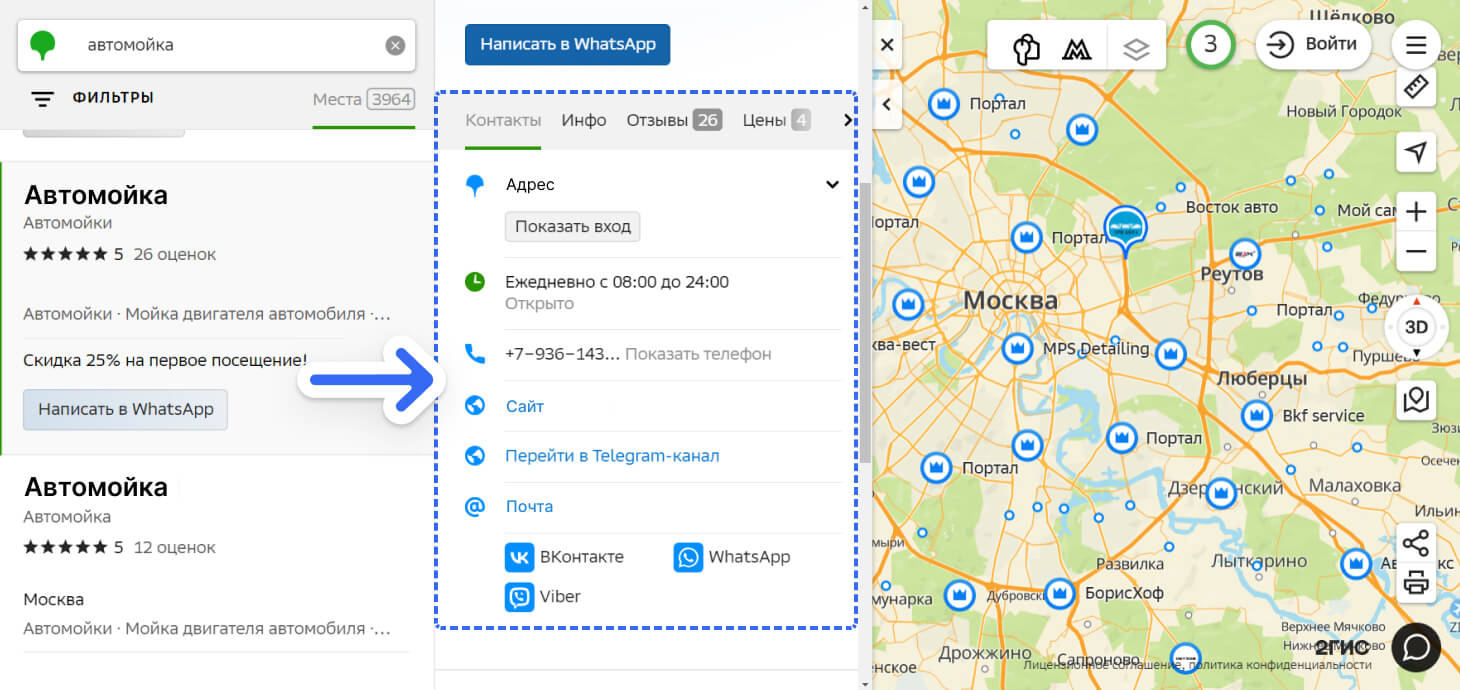Toggle the 3D compass control
Viewport: 1460px width, 690px height.
[x=1416, y=327]
